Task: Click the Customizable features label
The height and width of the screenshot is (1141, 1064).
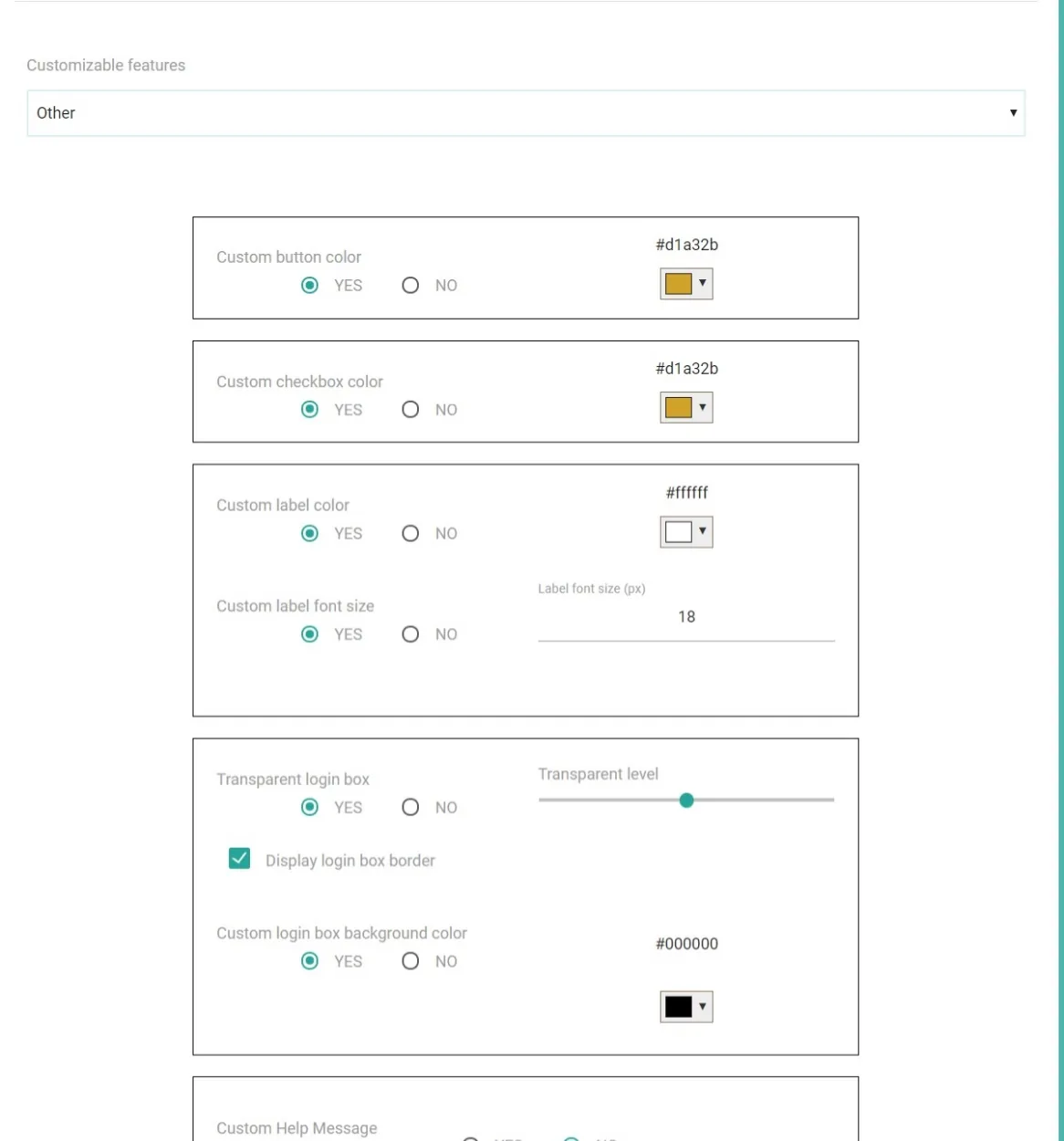Action: coord(106,66)
